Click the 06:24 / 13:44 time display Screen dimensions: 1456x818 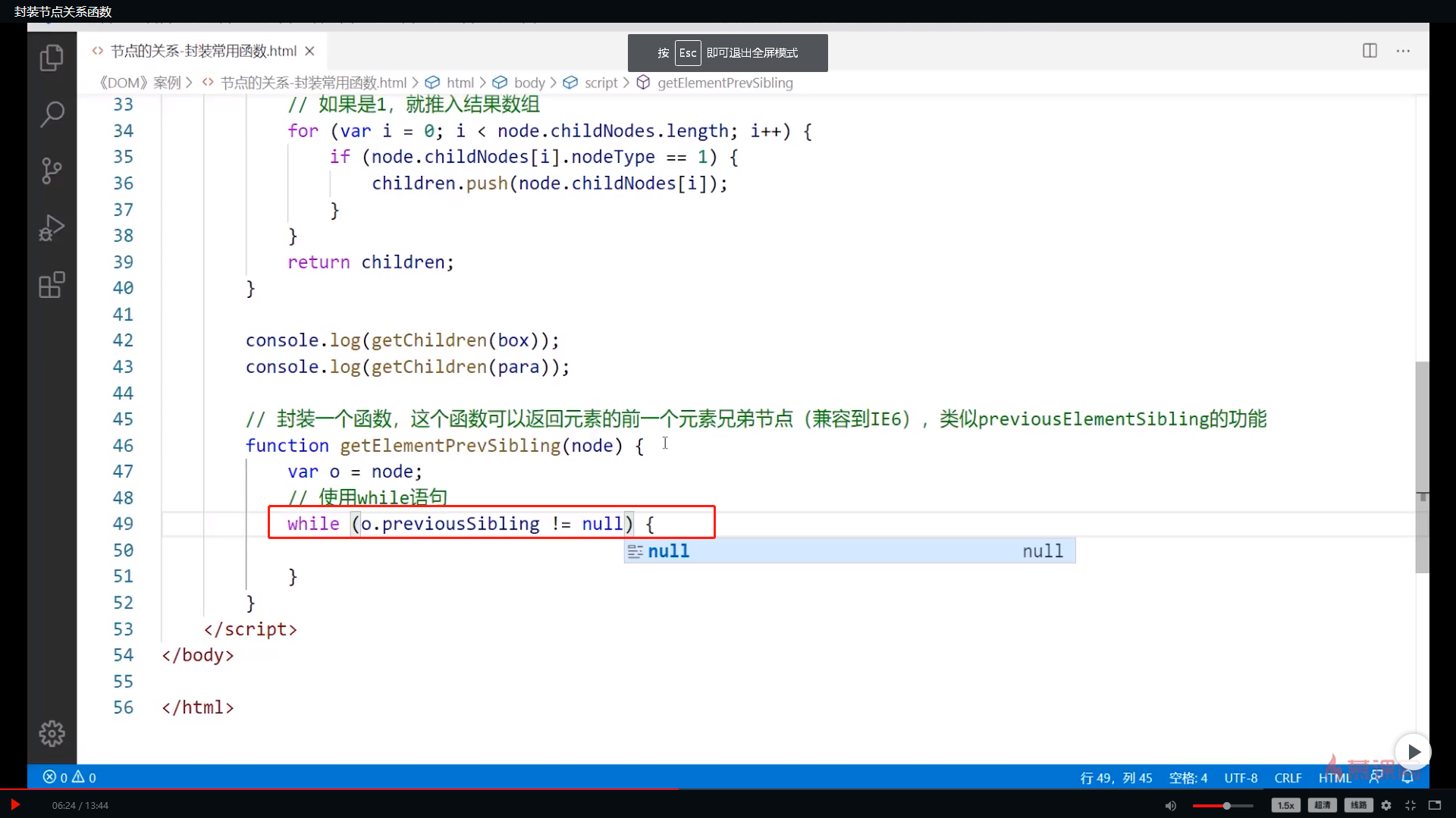pos(80,805)
